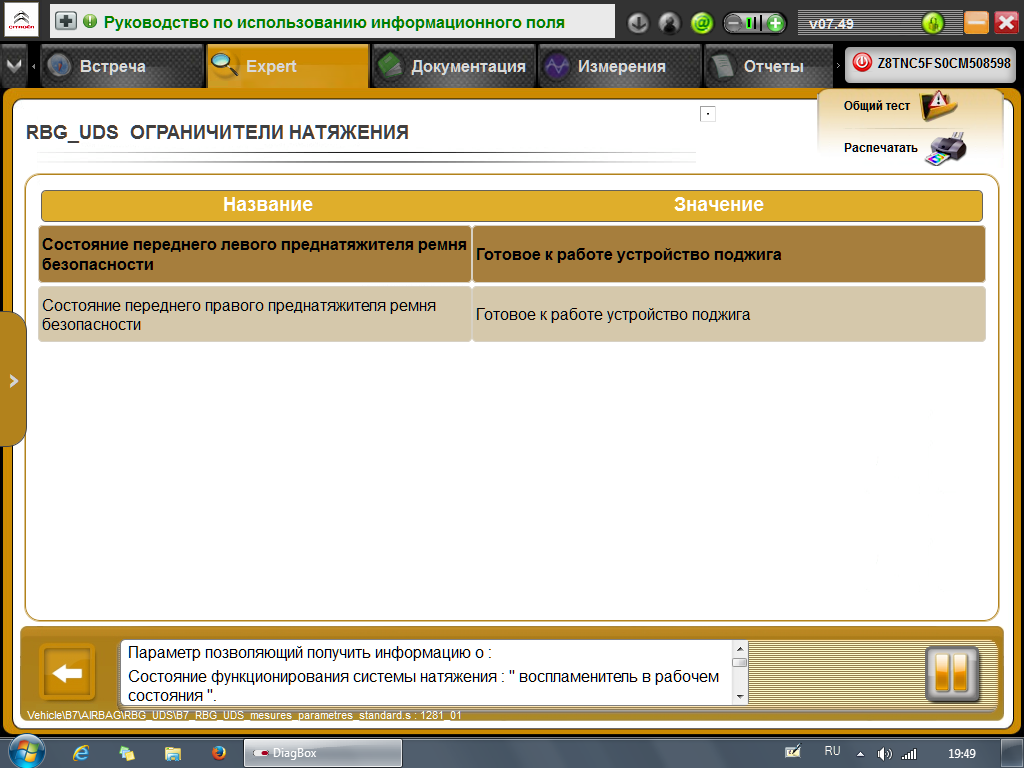Click the VIN button Z8TNC5FS0CM508598

click(931, 63)
